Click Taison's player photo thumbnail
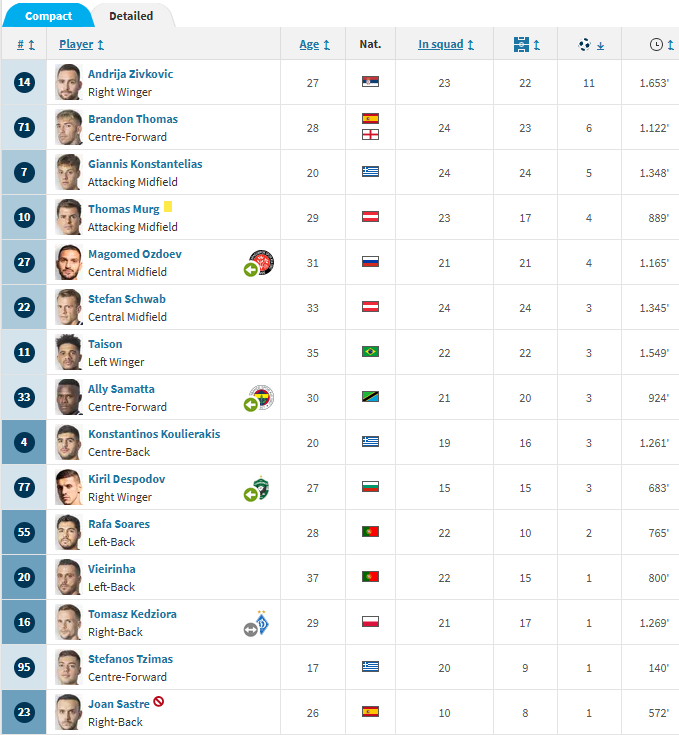This screenshot has width=679, height=735. [x=68, y=352]
